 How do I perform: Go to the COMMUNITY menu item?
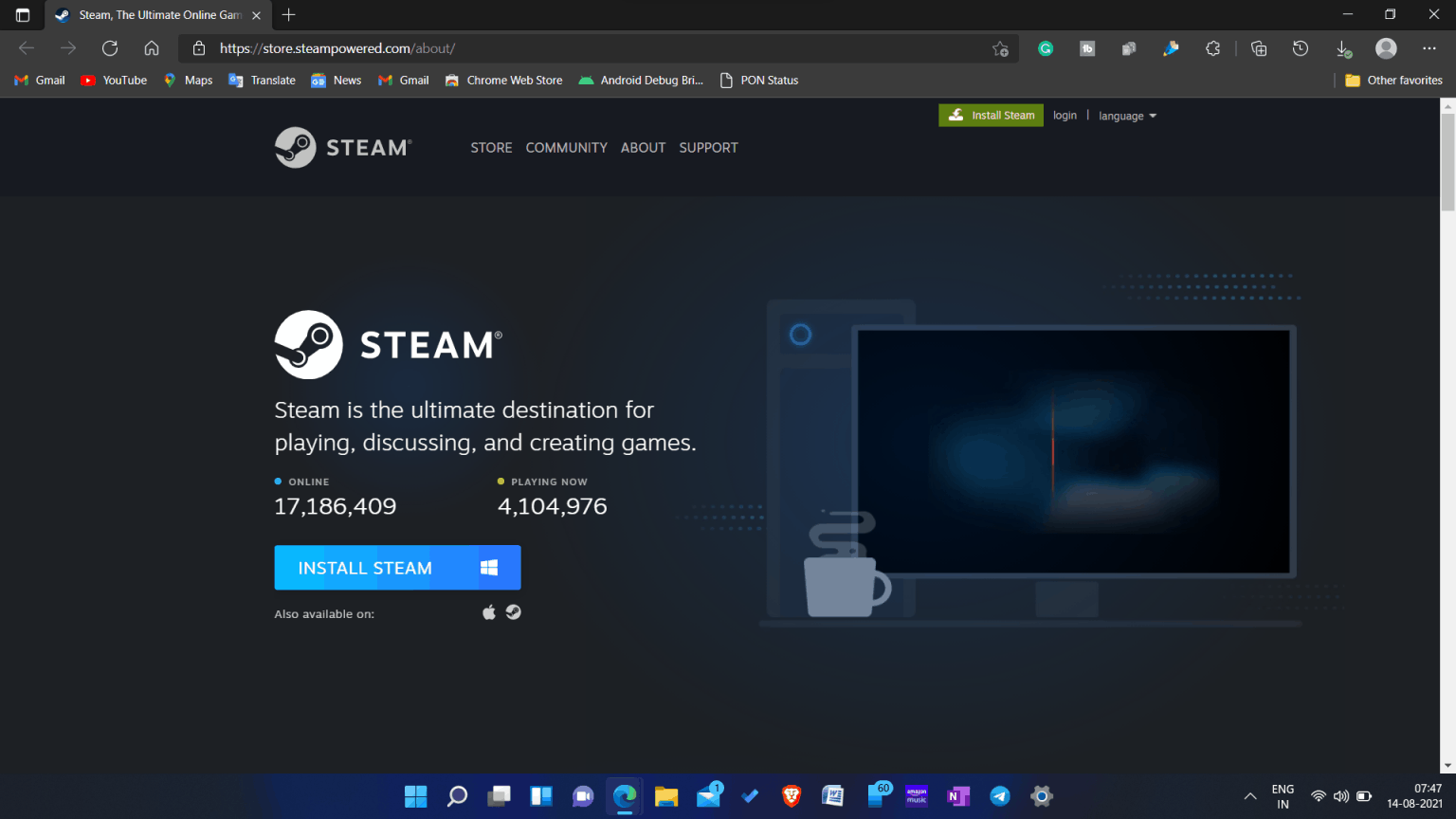(566, 148)
